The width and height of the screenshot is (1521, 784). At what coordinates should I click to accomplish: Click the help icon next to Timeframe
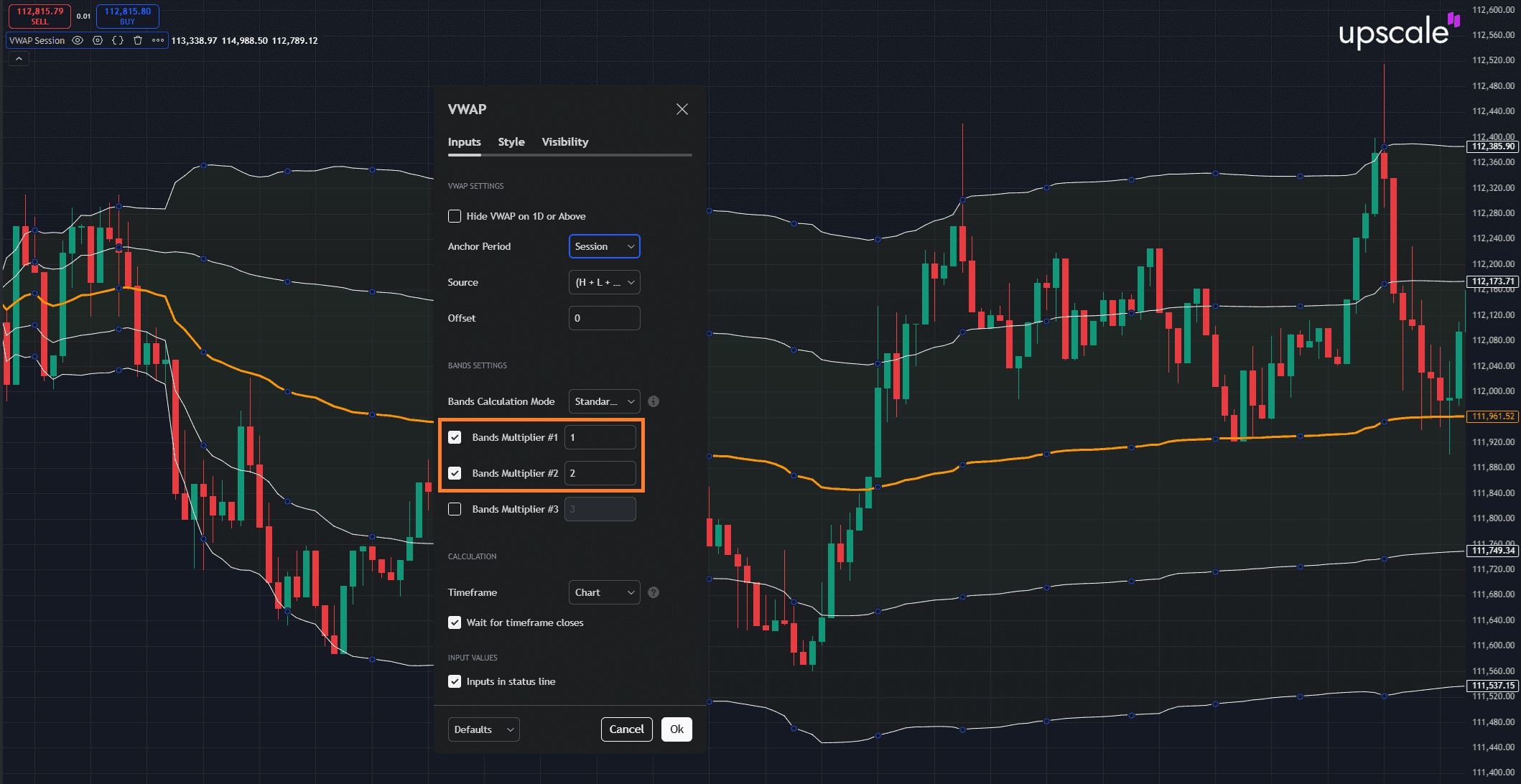653,592
